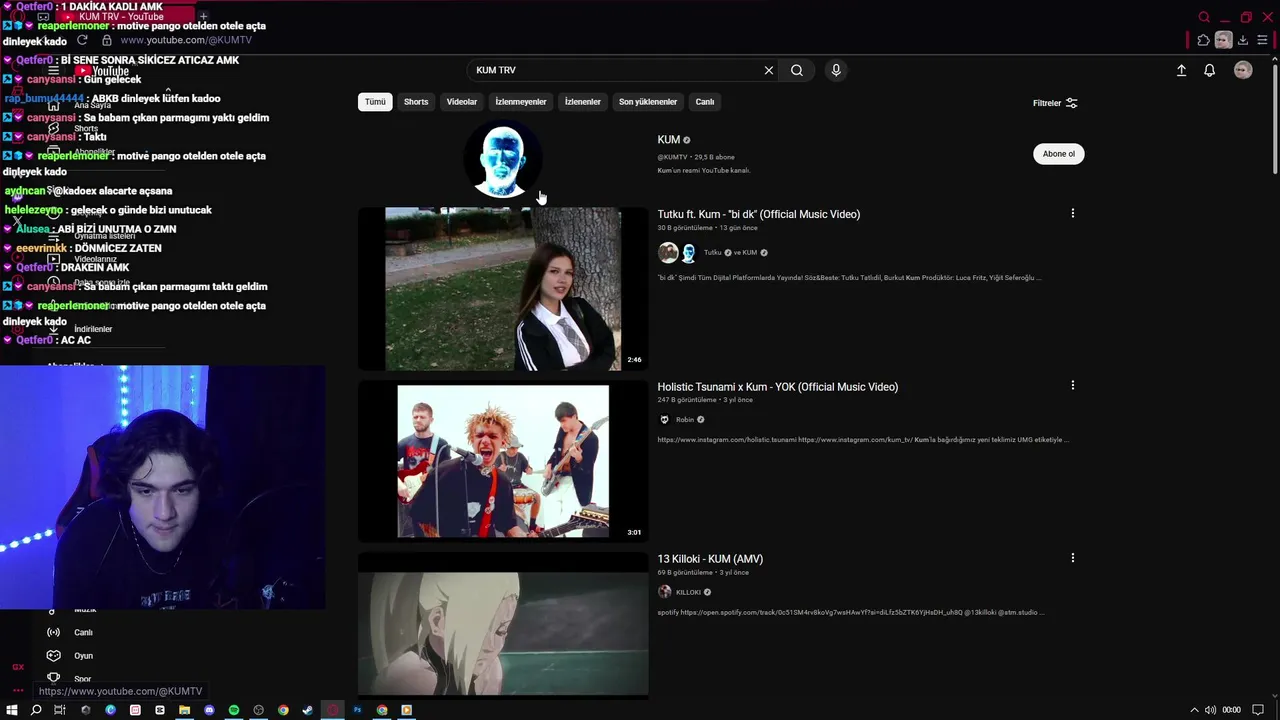The image size is (1280, 720).
Task: Open the YouTube create upload icon
Action: click(x=1181, y=70)
